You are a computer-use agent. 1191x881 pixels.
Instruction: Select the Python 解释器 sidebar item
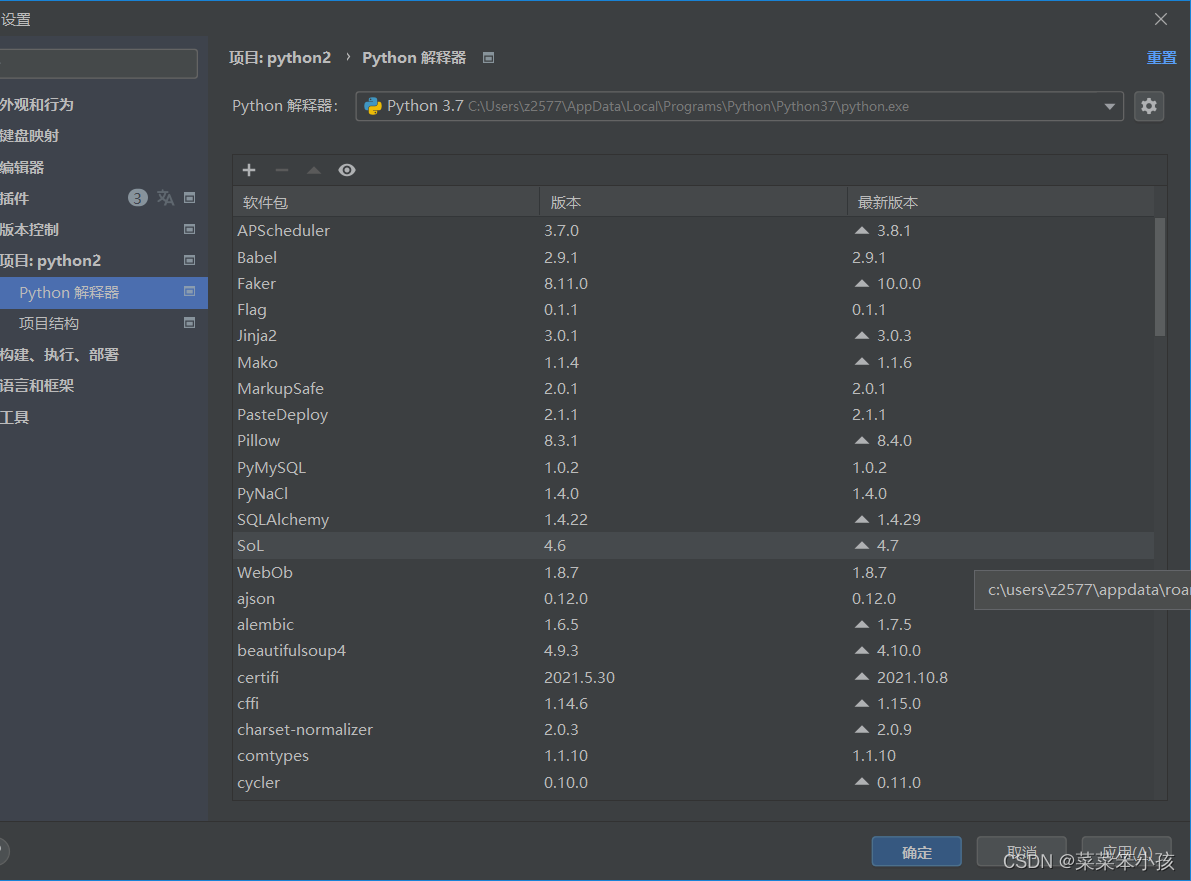tap(103, 292)
